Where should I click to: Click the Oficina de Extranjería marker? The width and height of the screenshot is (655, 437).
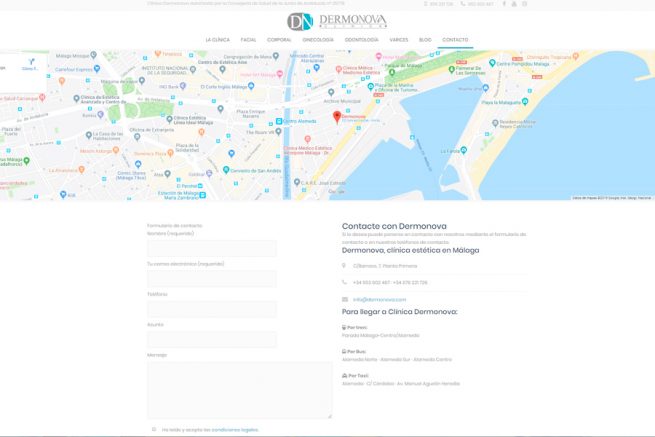click(x=137, y=137)
